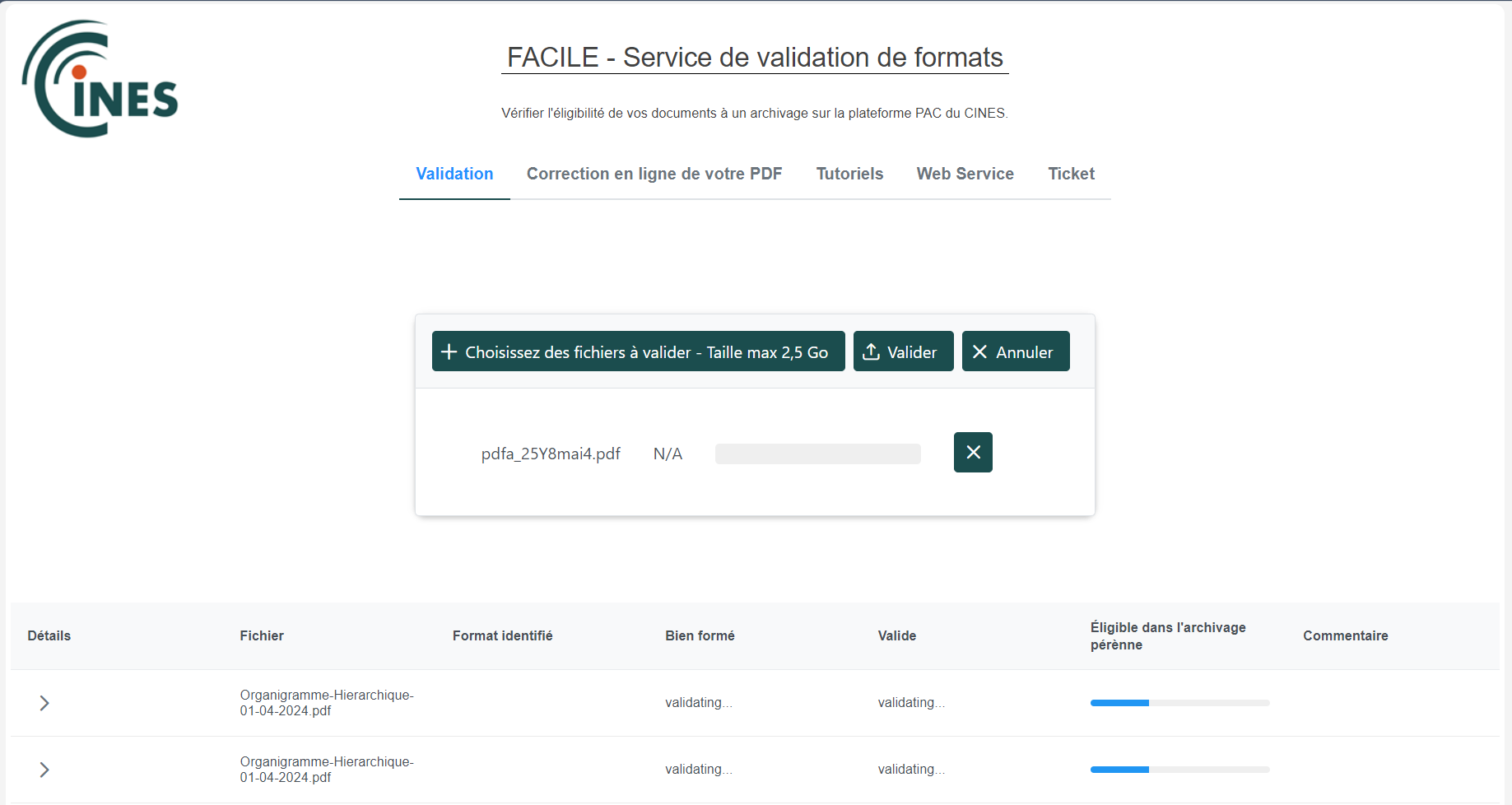
Task: Click the upload icon on Valider
Action: 871,352
